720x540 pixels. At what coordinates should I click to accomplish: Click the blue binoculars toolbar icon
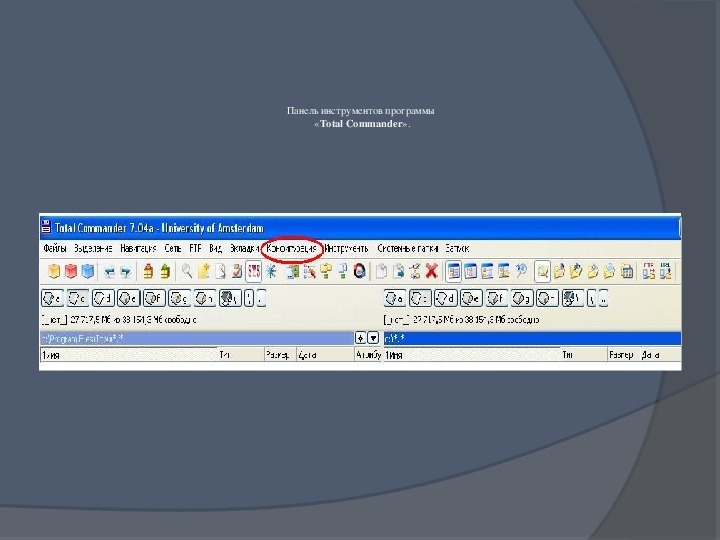coord(521,271)
